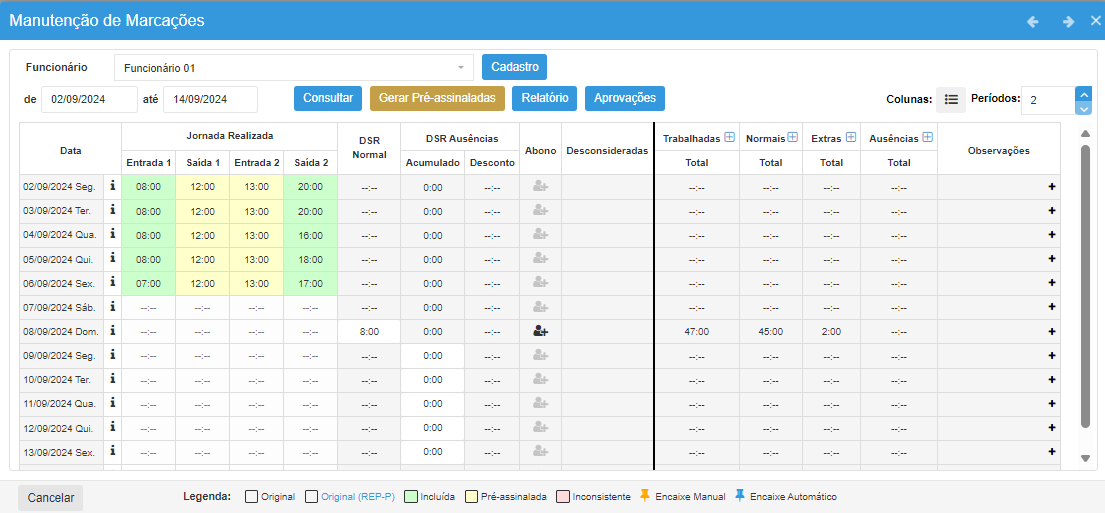Screen dimensions: 1105x513
Task: Expand the Trabalhadas column group
Action: point(730,138)
